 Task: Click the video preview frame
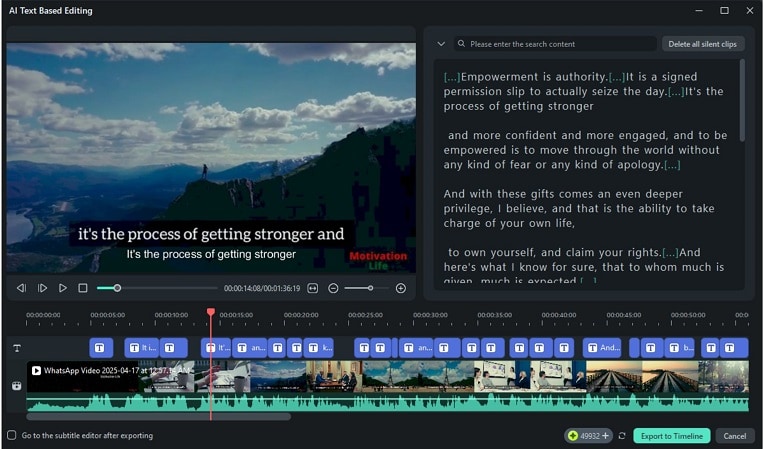point(211,158)
